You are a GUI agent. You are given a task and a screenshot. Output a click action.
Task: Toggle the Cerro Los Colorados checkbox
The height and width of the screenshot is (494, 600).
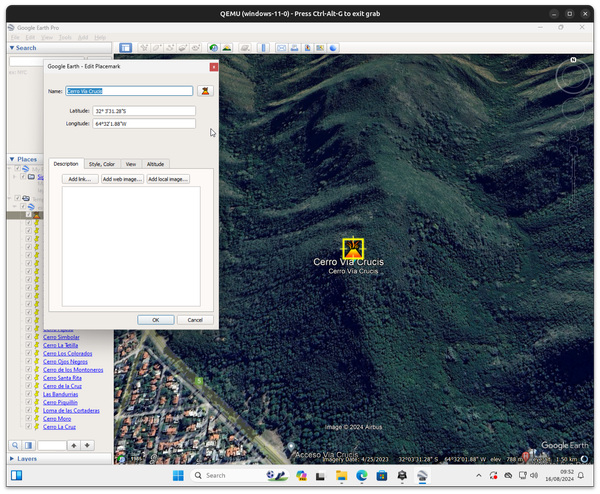pos(28,353)
